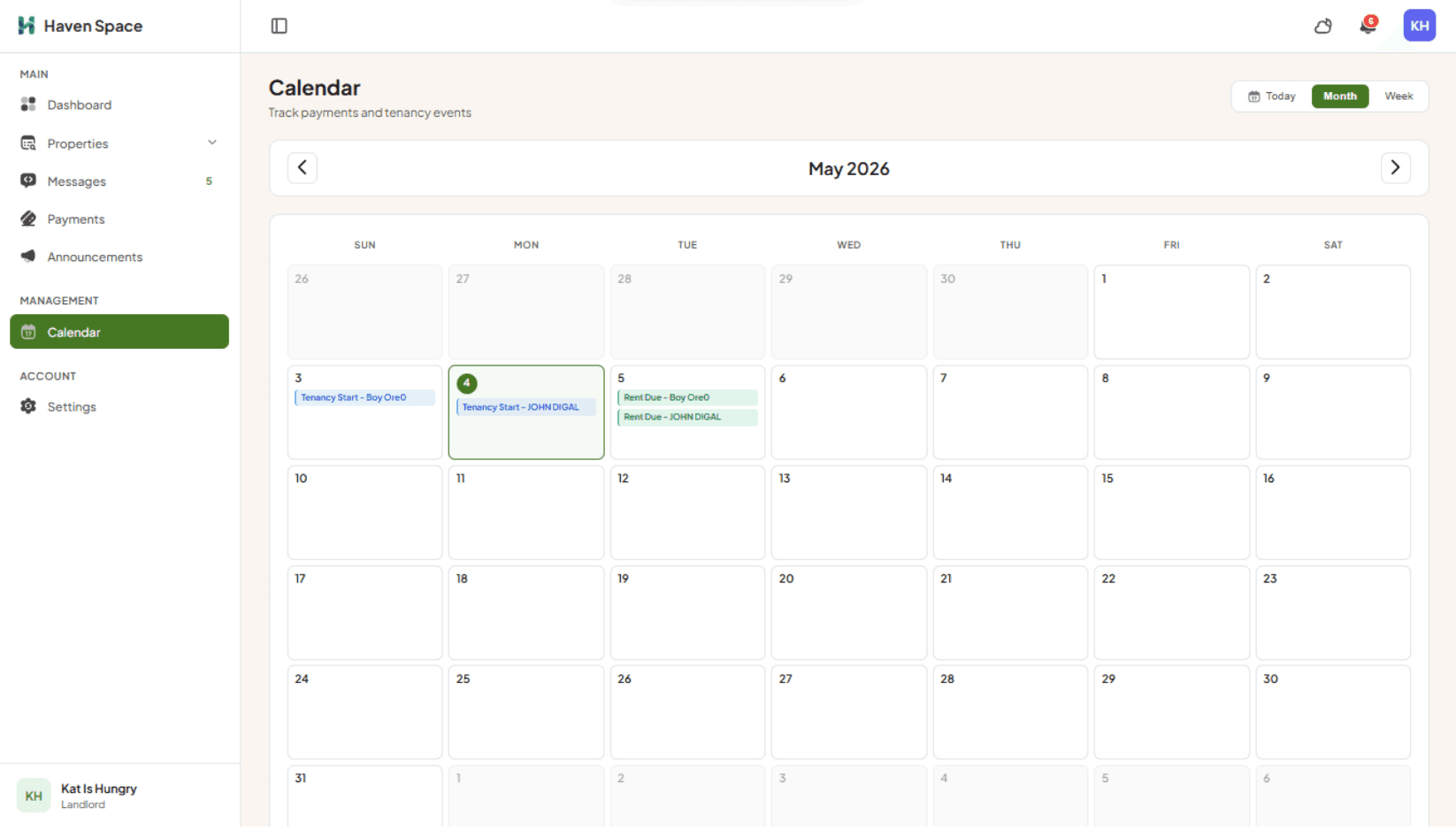The height and width of the screenshot is (830, 1456).
Task: Select May 1 calendar cell
Action: tap(1171, 311)
